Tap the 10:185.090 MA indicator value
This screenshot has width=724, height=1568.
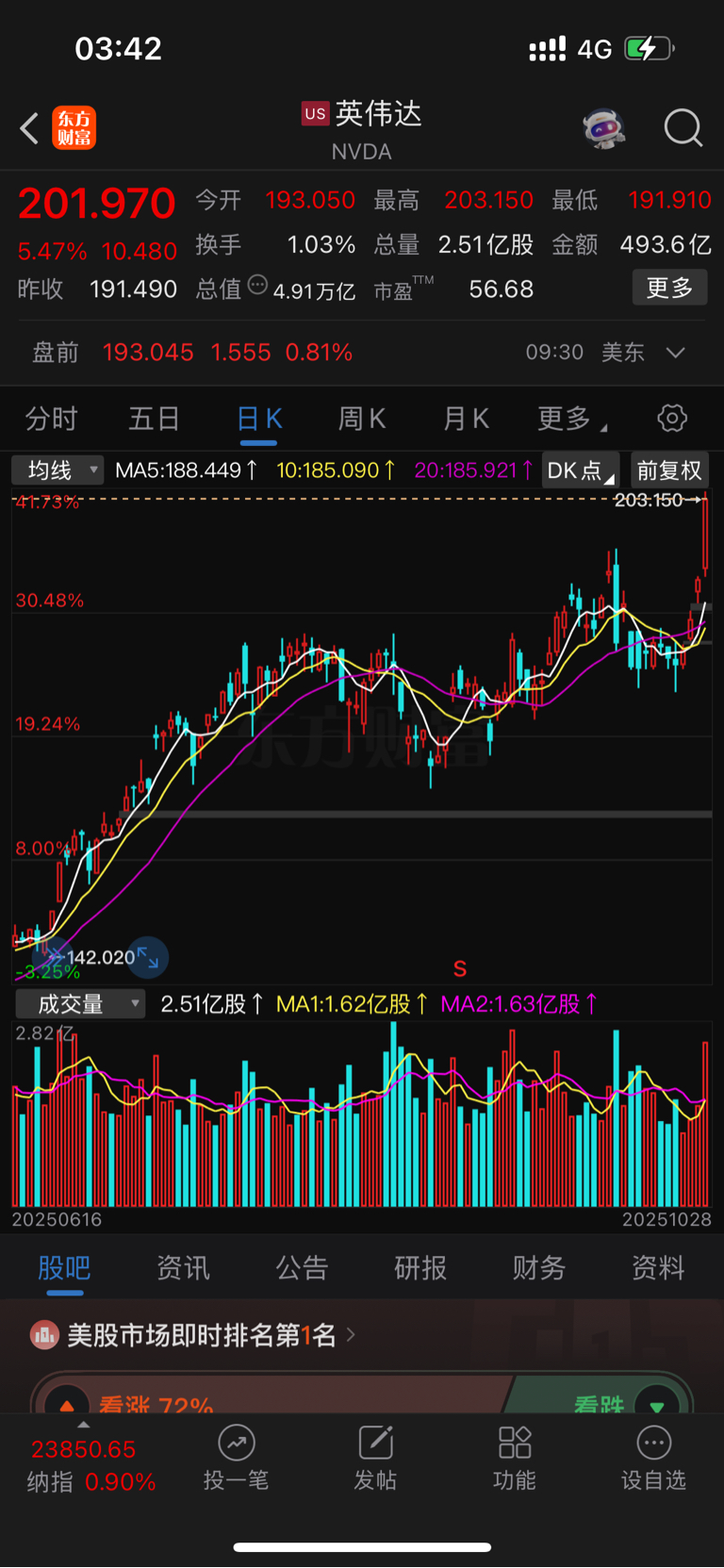pyautogui.click(x=336, y=470)
